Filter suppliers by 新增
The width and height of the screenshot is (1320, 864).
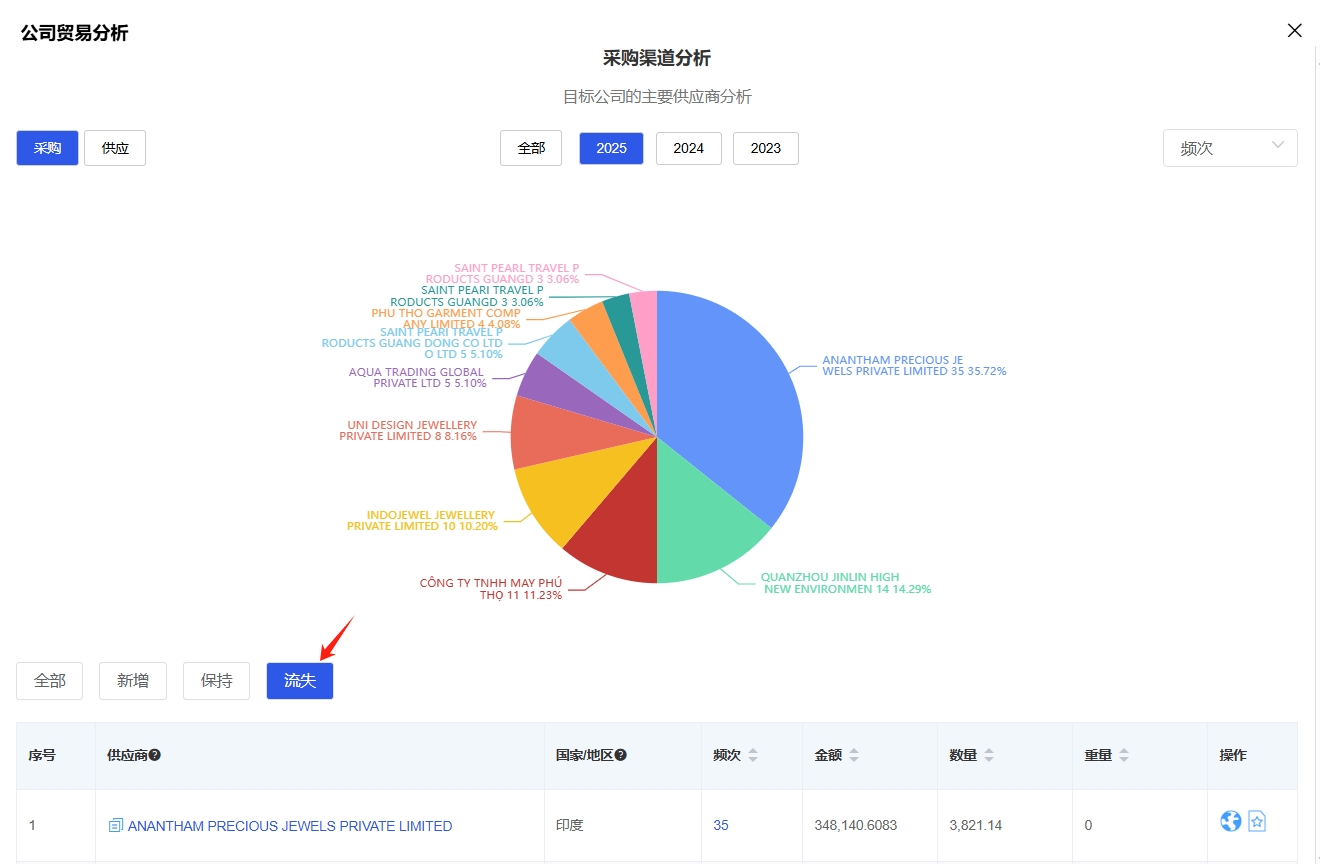tap(133, 681)
